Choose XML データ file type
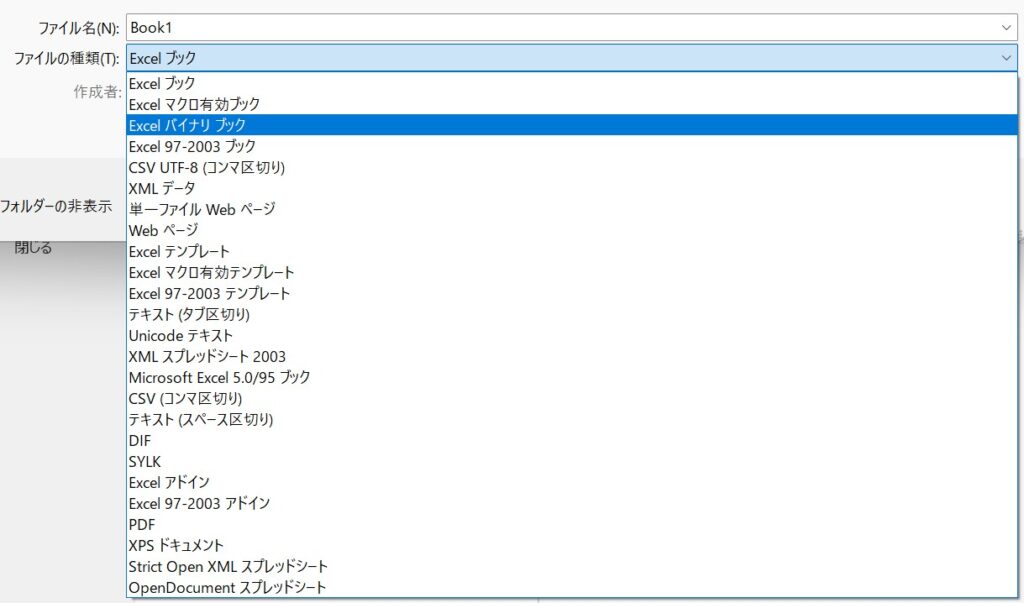 tap(162, 188)
